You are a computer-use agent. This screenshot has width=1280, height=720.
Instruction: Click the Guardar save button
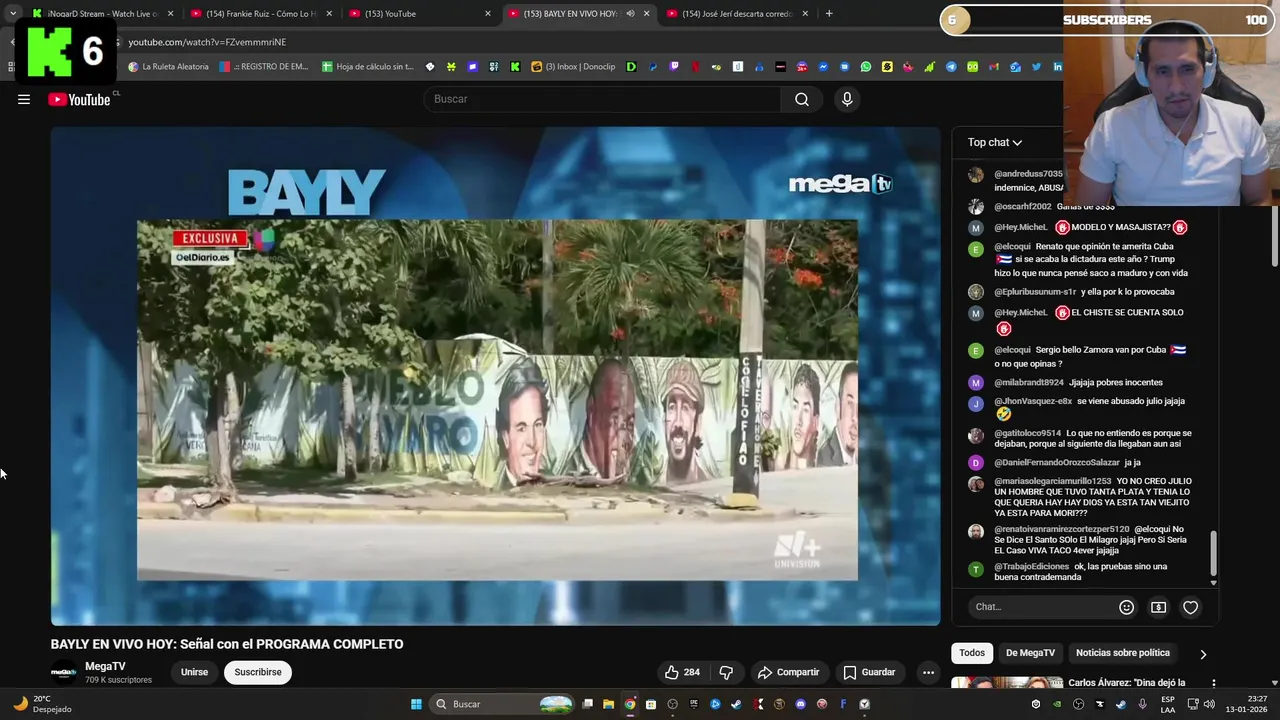(x=869, y=672)
